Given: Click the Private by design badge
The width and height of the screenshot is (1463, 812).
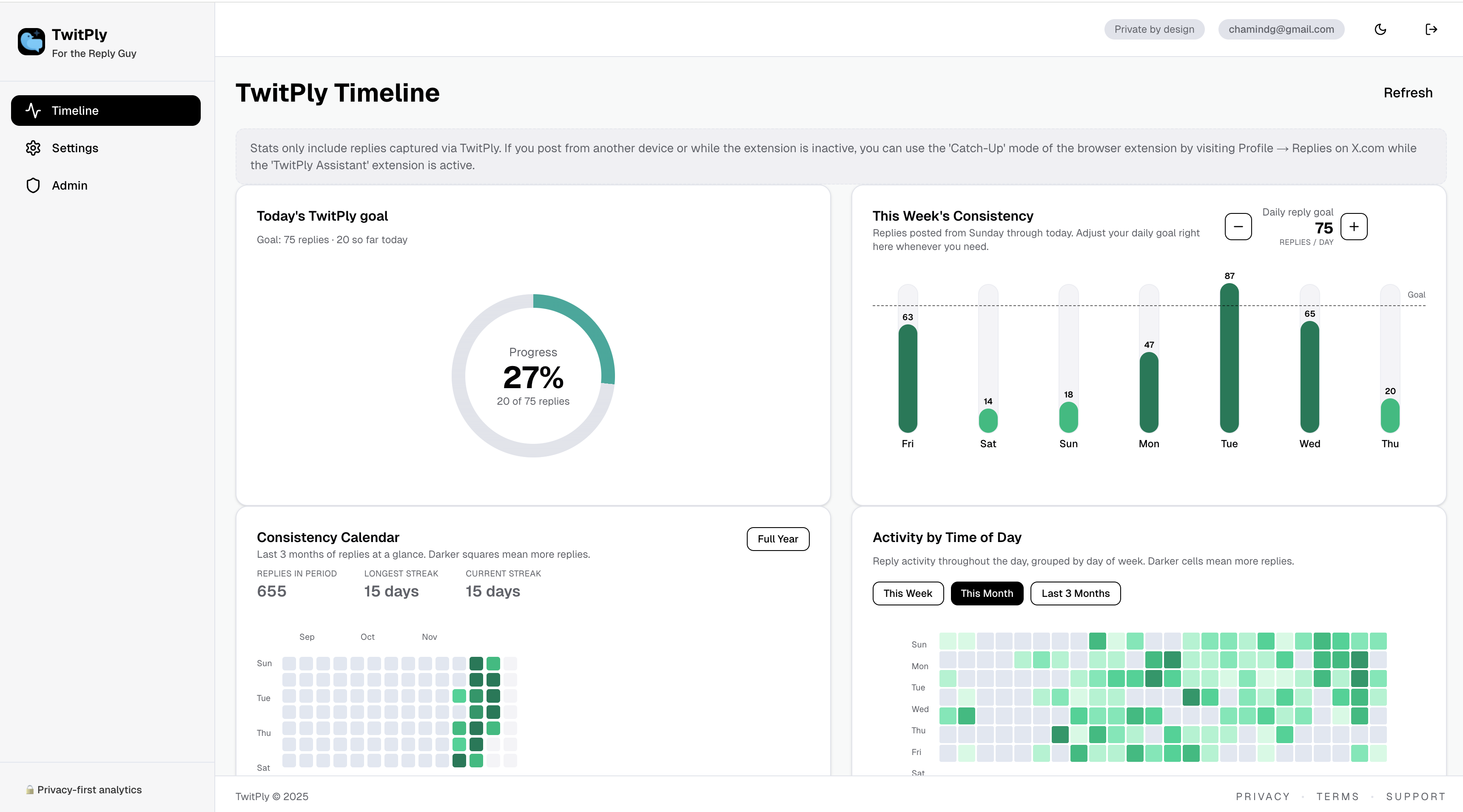Looking at the screenshot, I should [x=1154, y=29].
